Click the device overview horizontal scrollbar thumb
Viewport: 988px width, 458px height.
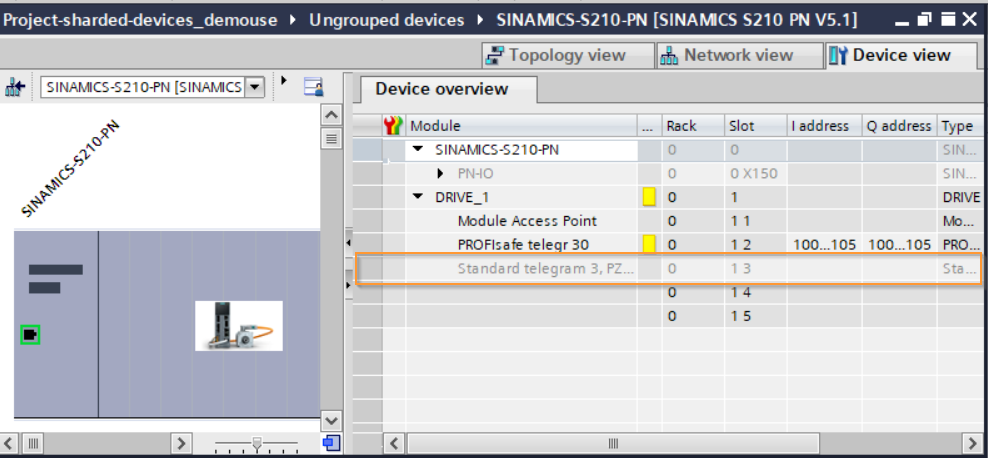[613, 442]
